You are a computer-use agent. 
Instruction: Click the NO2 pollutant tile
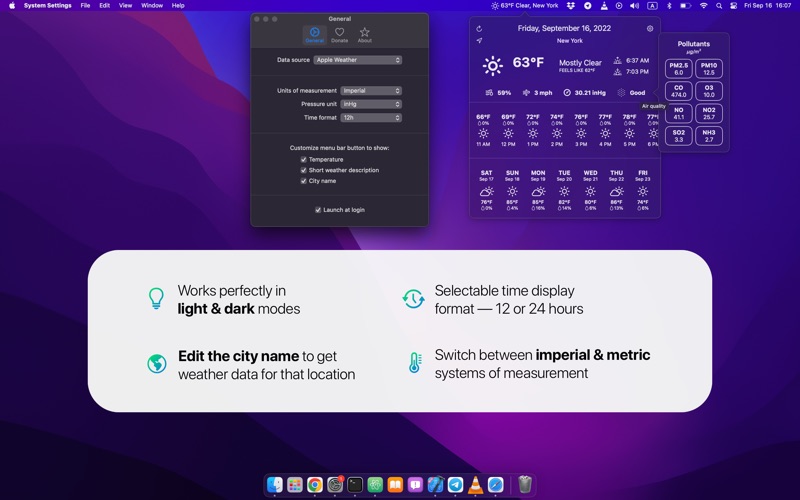(x=709, y=114)
